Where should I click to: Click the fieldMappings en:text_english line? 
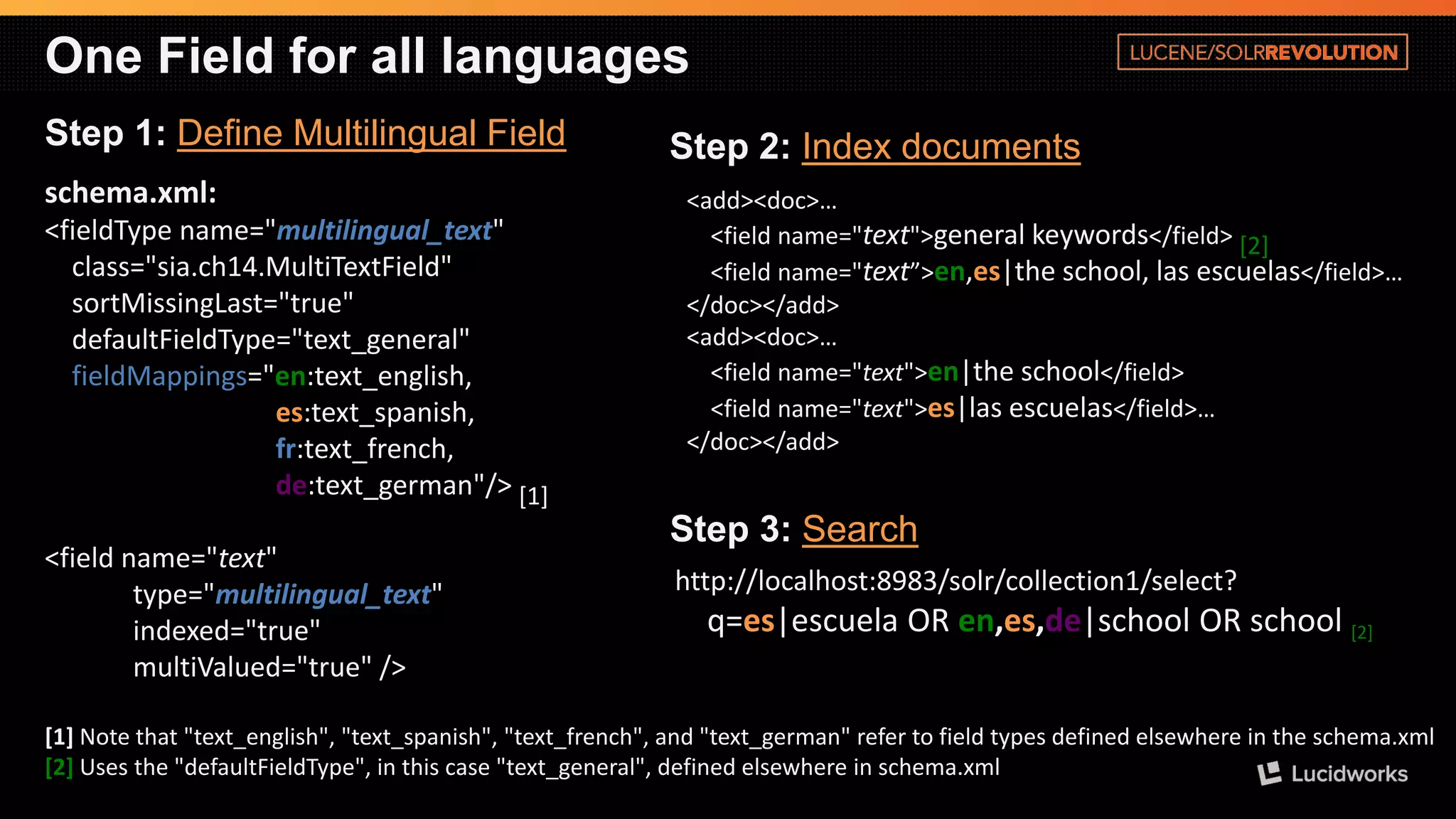point(272,376)
